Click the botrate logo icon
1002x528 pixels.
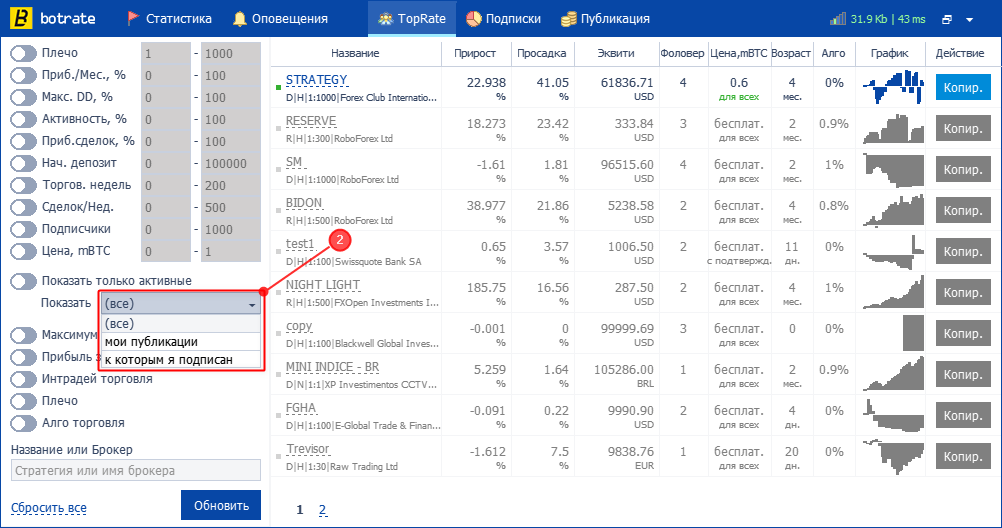(x=21, y=18)
